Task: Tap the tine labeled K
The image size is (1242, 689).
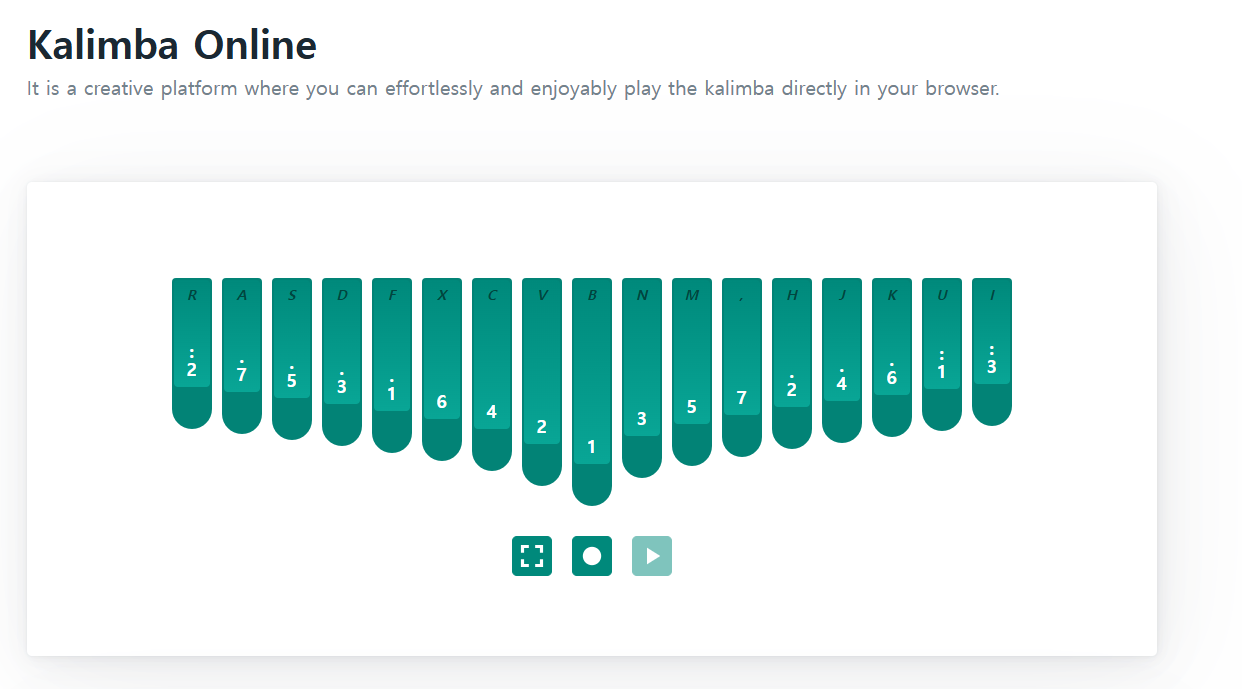Action: click(892, 357)
